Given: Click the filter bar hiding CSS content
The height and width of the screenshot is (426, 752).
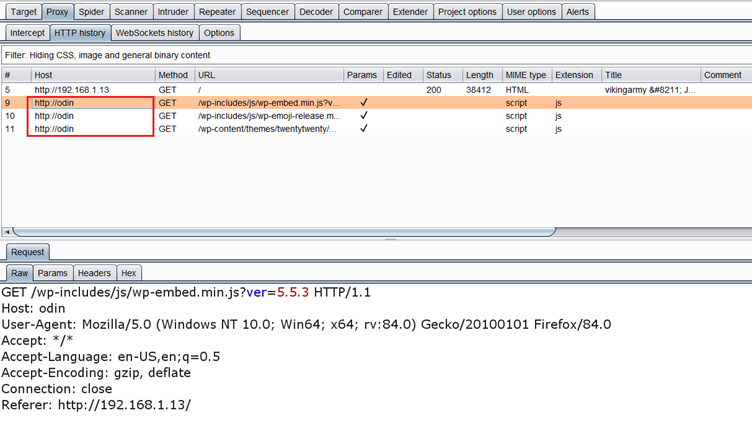Looking at the screenshot, I should click(300, 55).
